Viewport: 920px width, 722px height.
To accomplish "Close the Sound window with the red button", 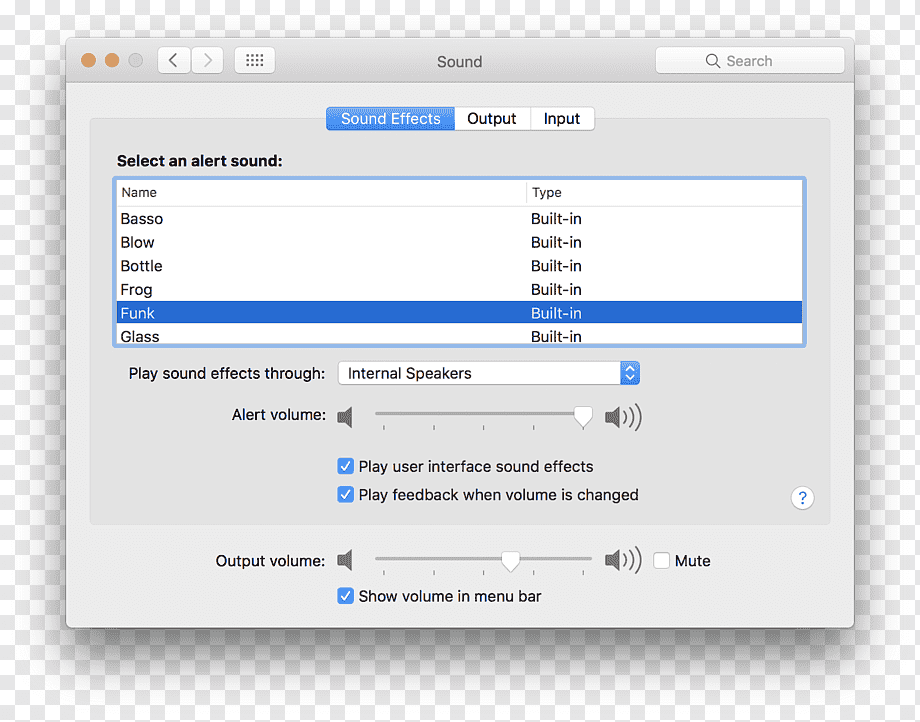I will [89, 60].
